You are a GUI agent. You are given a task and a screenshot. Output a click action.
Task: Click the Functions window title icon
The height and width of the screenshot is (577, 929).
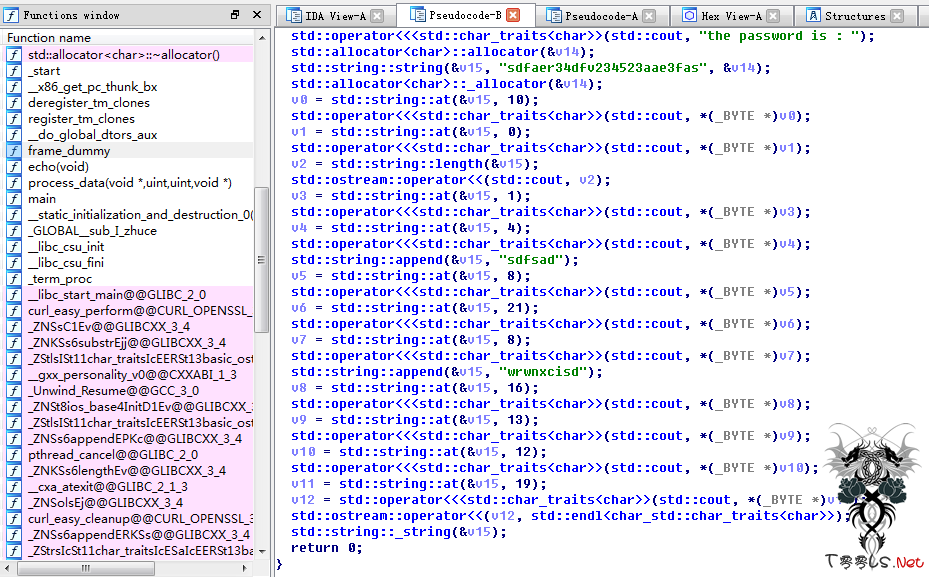pyautogui.click(x=11, y=15)
